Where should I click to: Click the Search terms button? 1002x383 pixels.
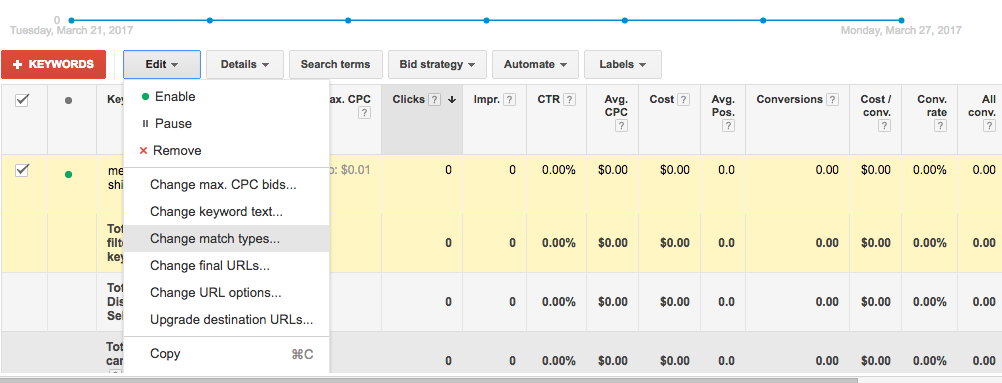click(335, 65)
